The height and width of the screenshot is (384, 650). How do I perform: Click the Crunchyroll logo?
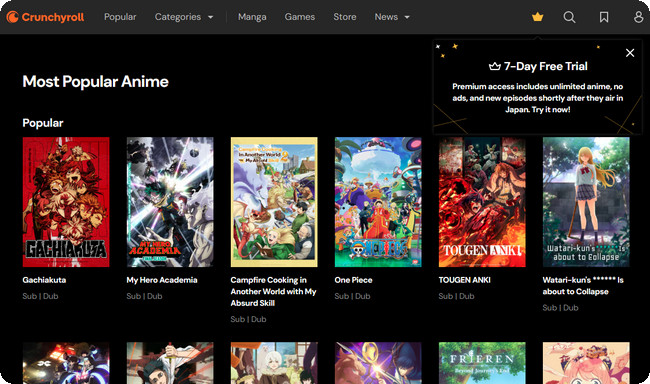[45, 17]
